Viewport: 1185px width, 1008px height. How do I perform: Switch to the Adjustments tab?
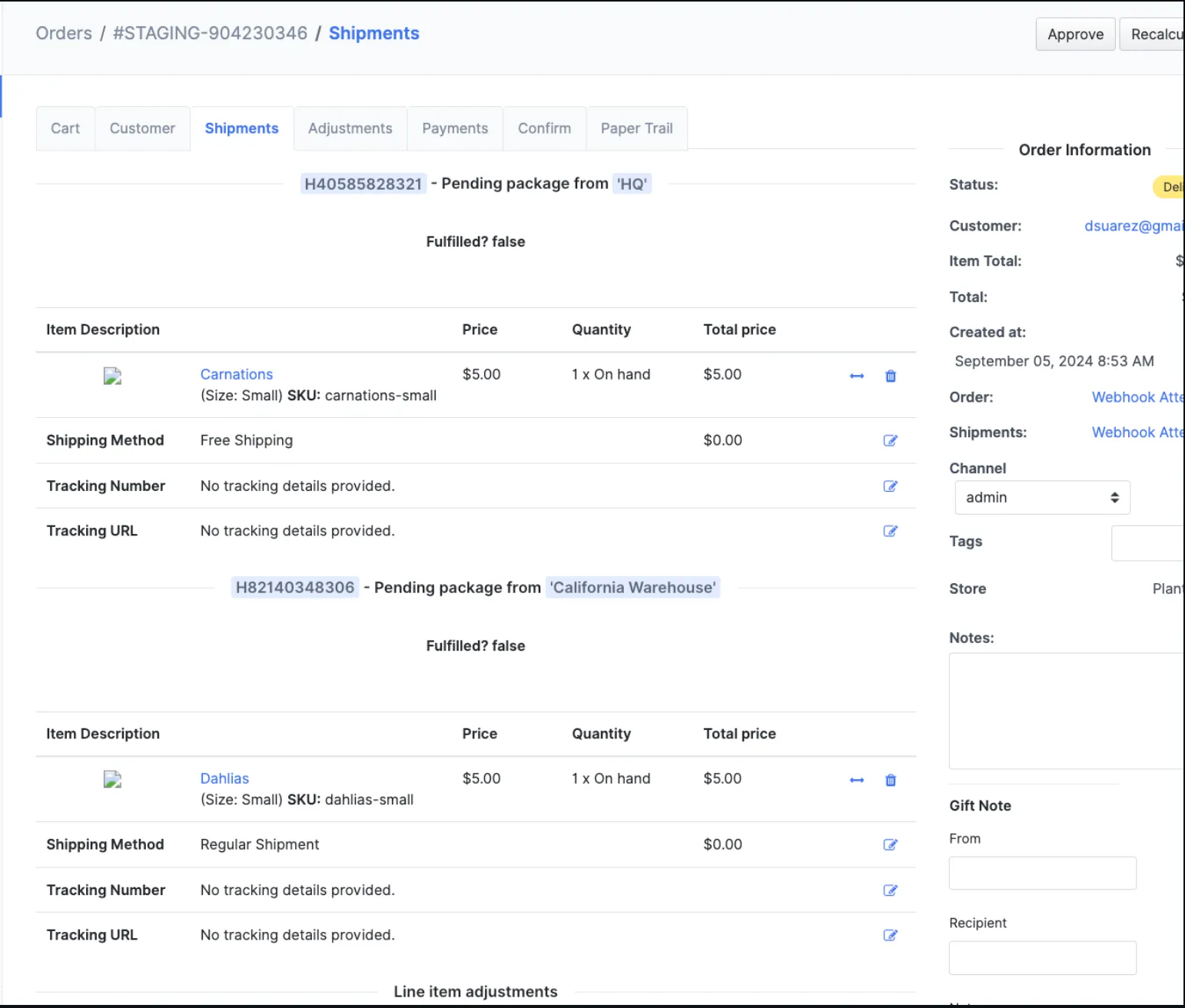[350, 128]
